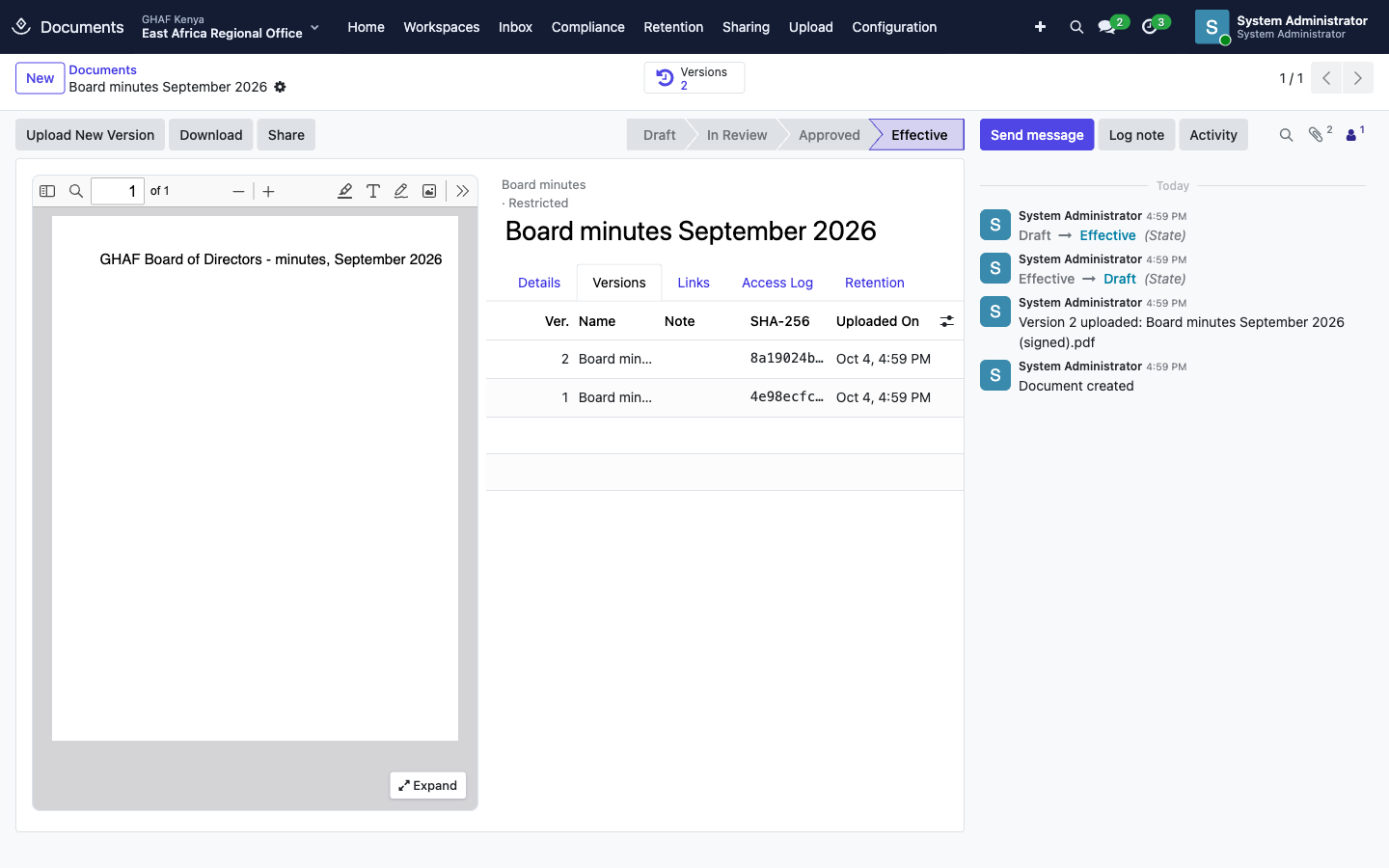Click the Documents app logo icon

tap(21, 27)
